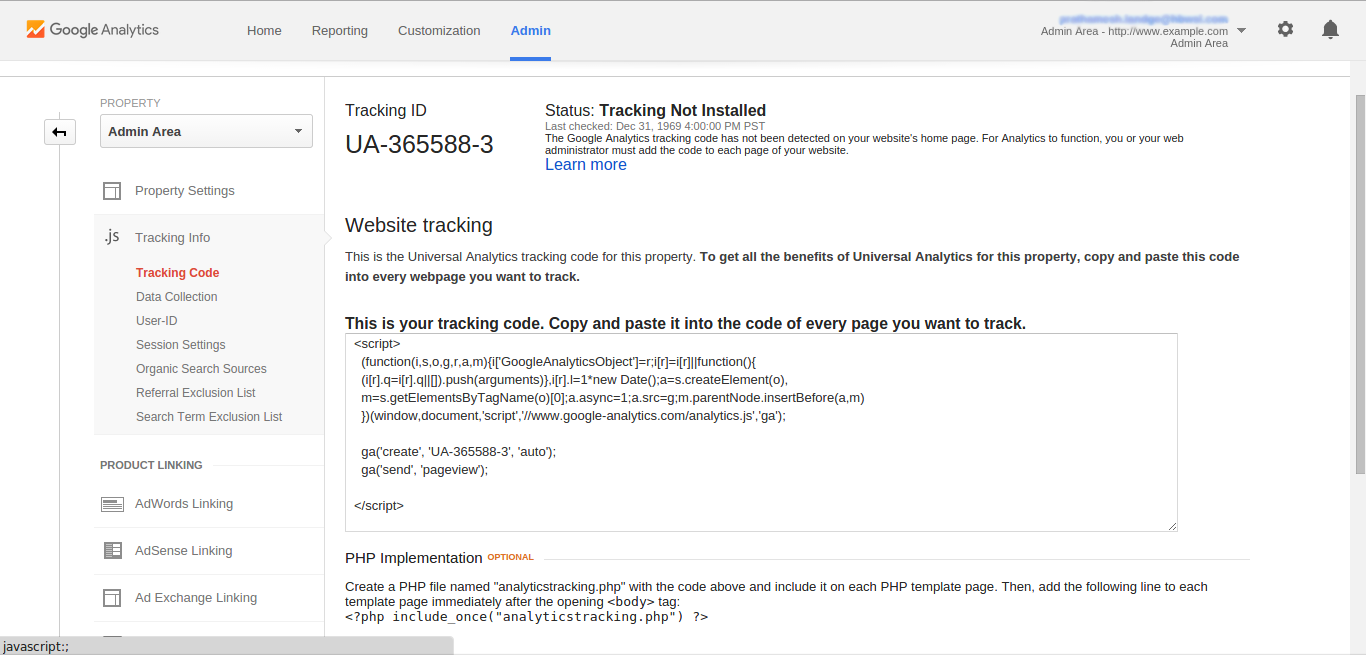Open User-ID settings
Screen dimensions: 1366x655
157,321
